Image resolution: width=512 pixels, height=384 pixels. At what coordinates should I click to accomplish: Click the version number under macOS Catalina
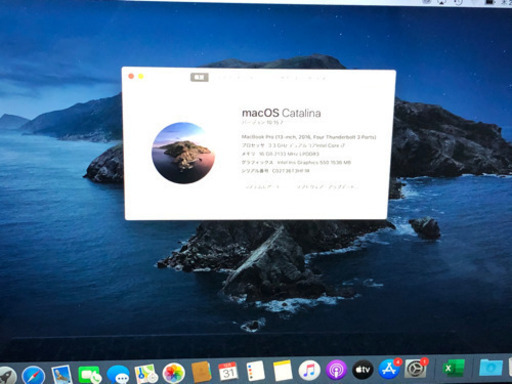262,122
